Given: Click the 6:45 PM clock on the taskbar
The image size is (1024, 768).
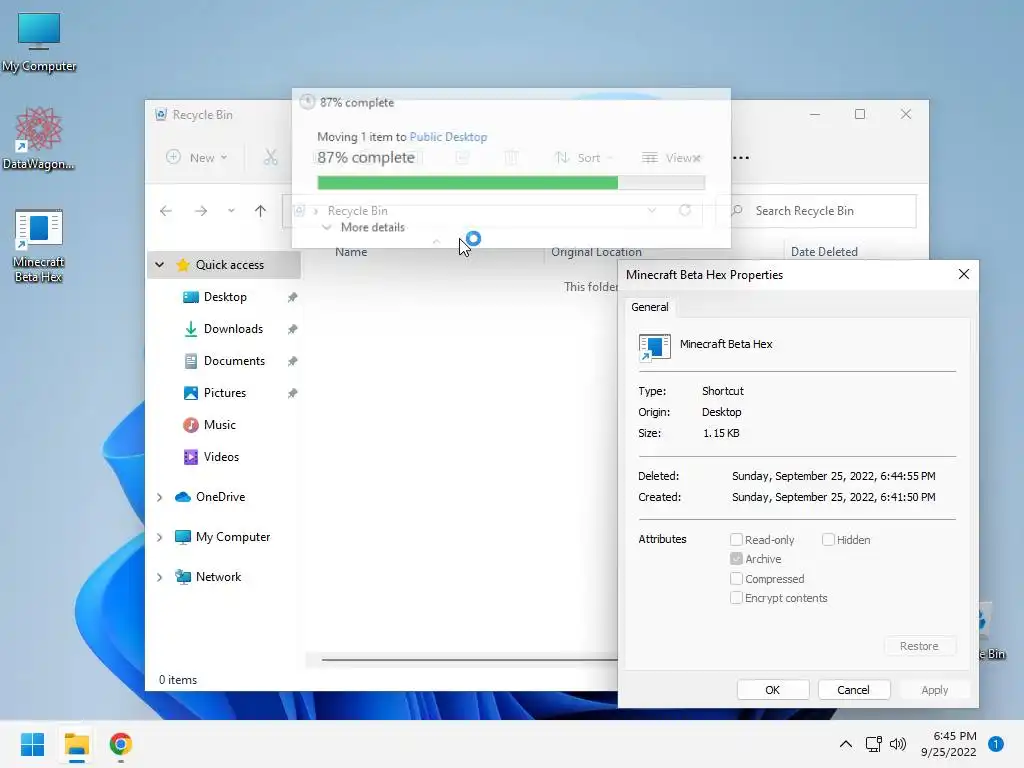Looking at the screenshot, I should click(x=949, y=744).
